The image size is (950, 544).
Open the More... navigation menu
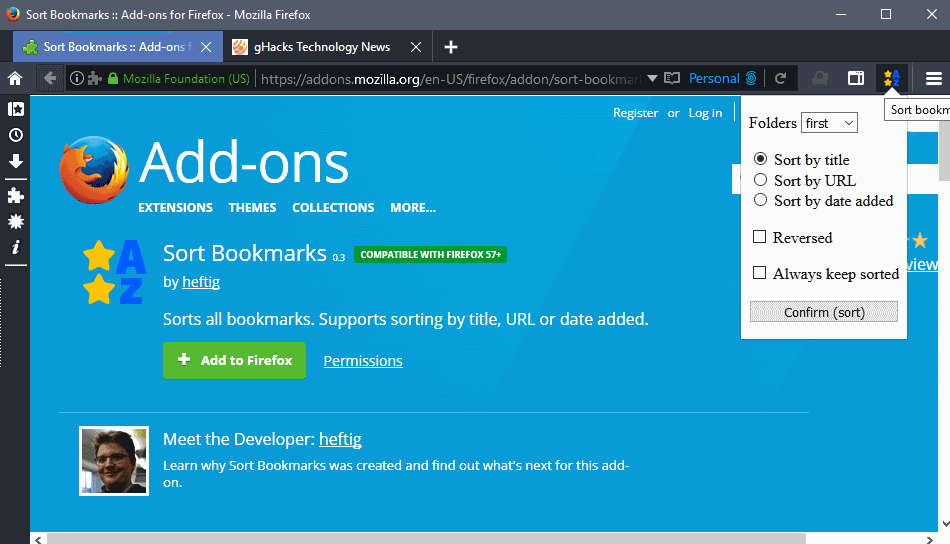pyautogui.click(x=413, y=208)
